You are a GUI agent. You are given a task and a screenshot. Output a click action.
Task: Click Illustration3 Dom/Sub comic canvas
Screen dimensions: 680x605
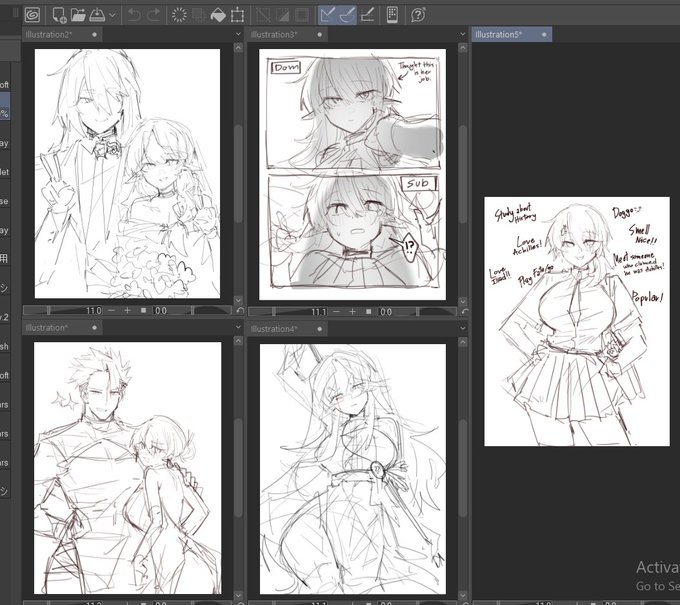[x=353, y=174]
